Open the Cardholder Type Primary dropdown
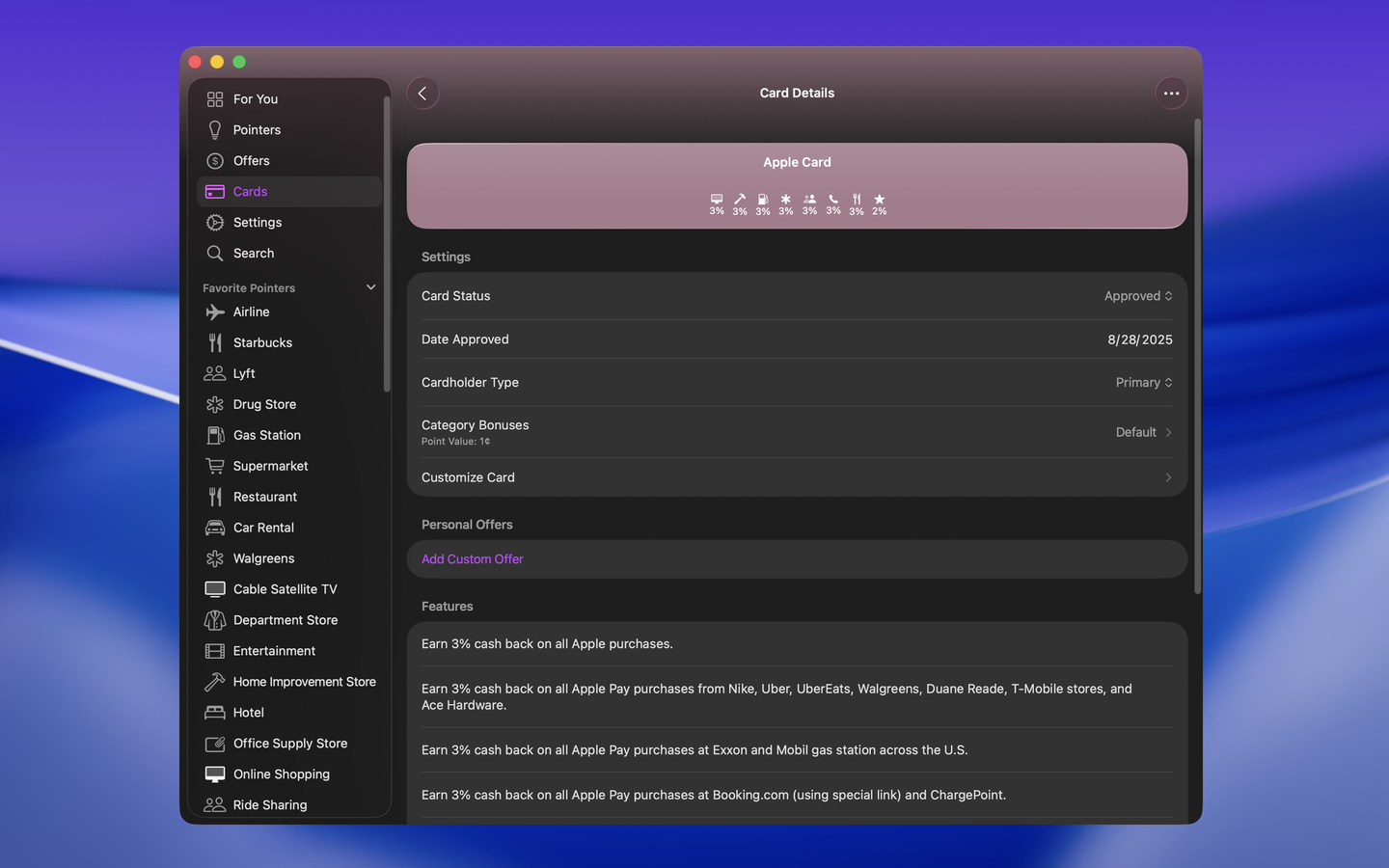Screen dimensions: 1389x868 coord(1144,383)
